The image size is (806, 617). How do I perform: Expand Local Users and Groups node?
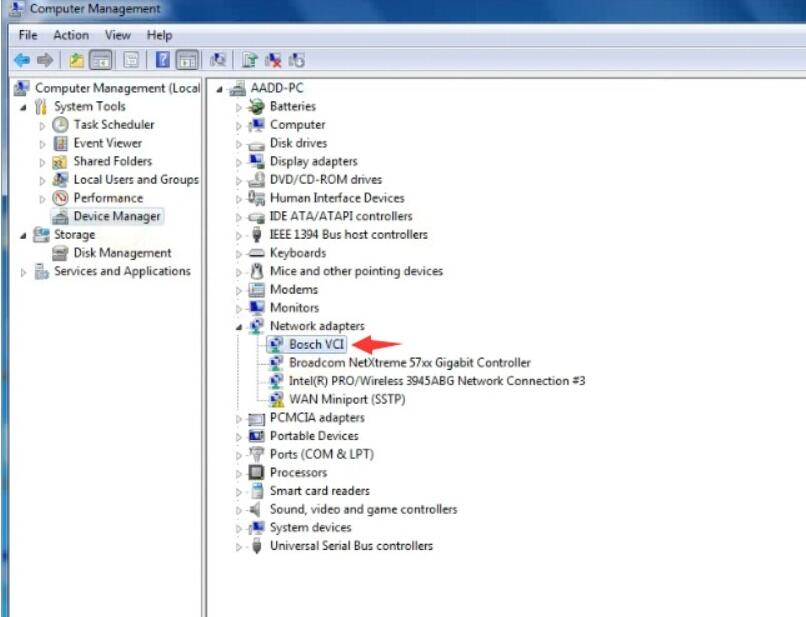(43, 180)
